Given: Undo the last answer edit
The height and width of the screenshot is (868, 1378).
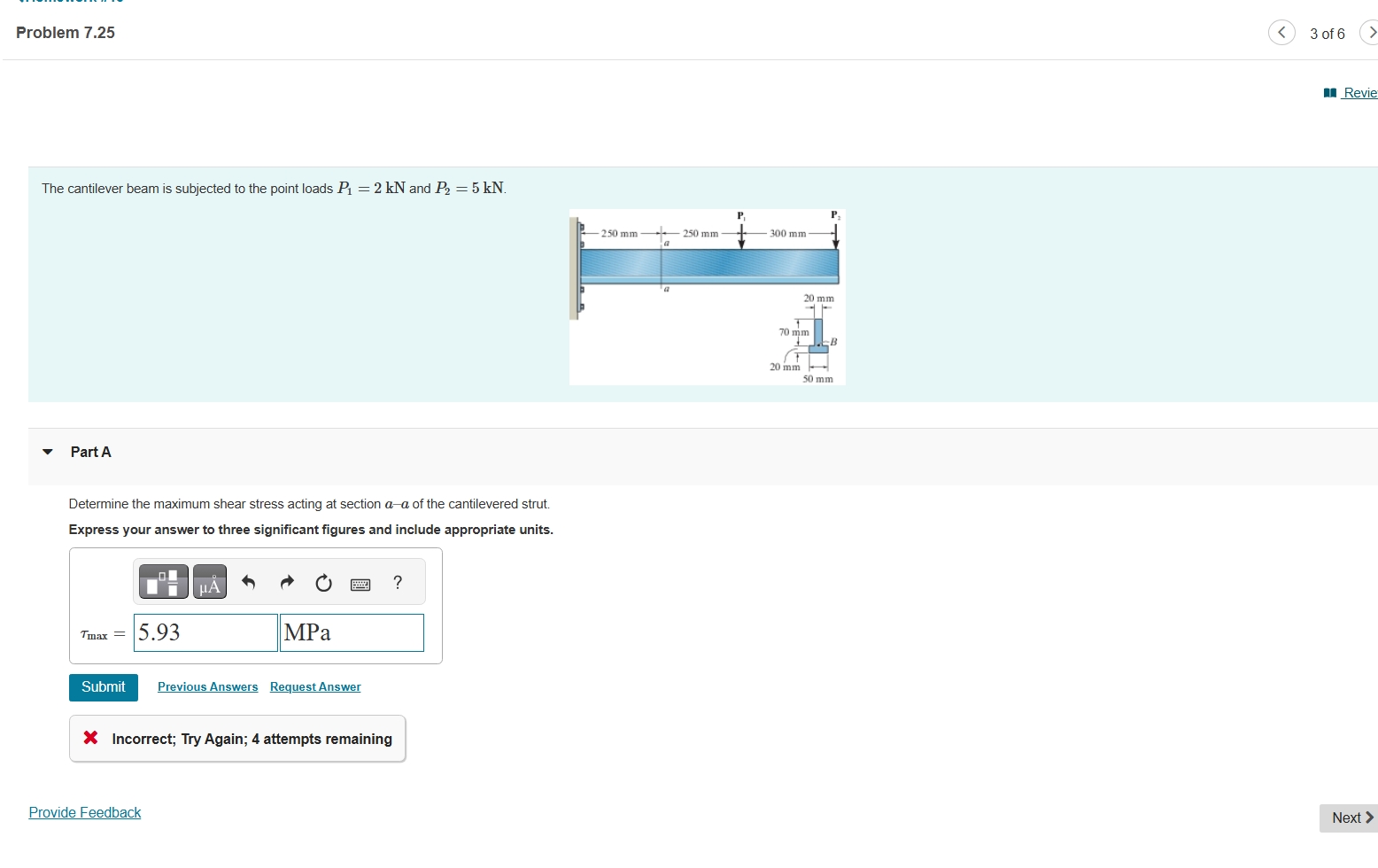Looking at the screenshot, I should click(249, 582).
